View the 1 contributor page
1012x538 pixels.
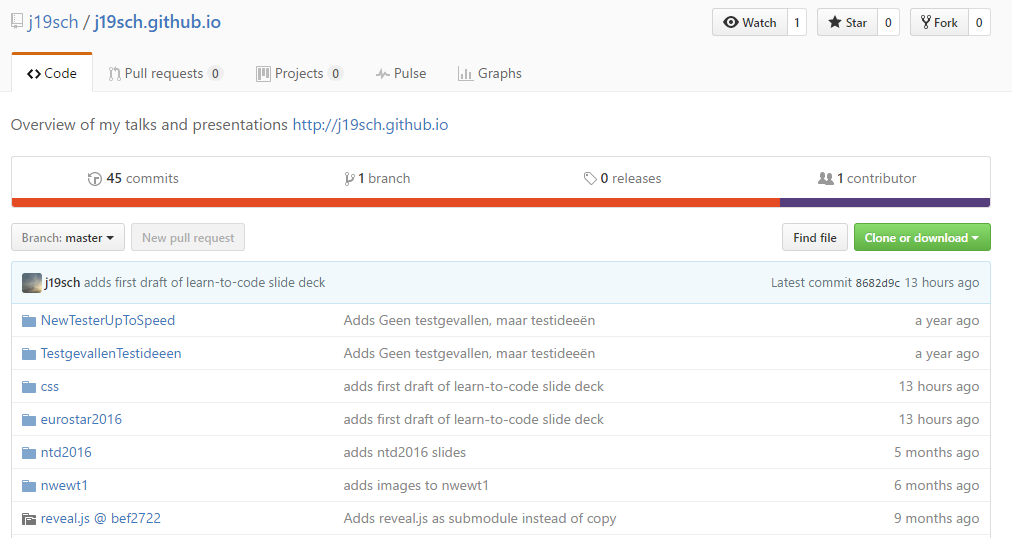[867, 179]
